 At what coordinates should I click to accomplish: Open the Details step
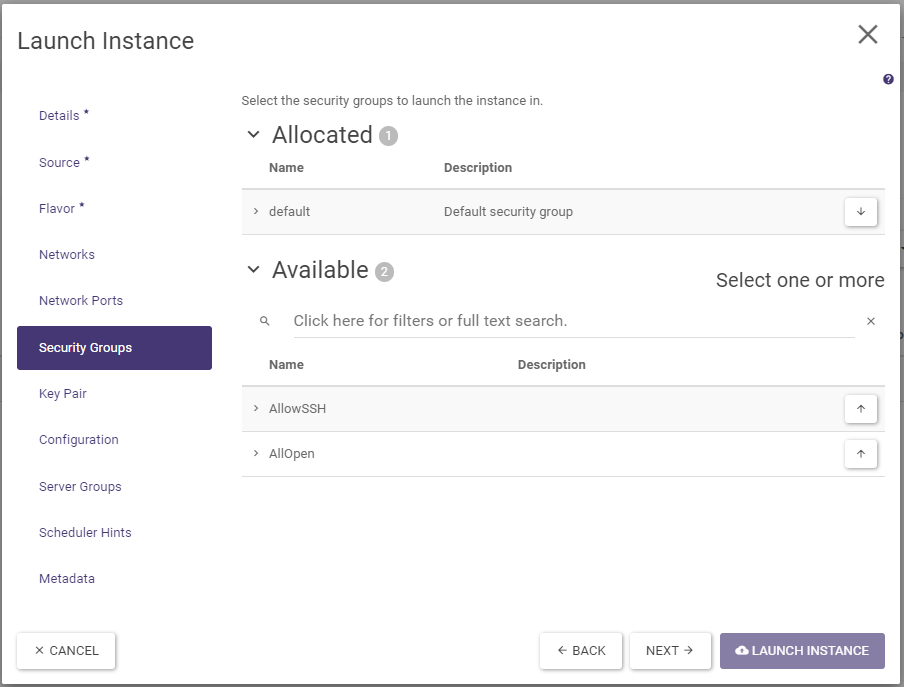click(59, 116)
